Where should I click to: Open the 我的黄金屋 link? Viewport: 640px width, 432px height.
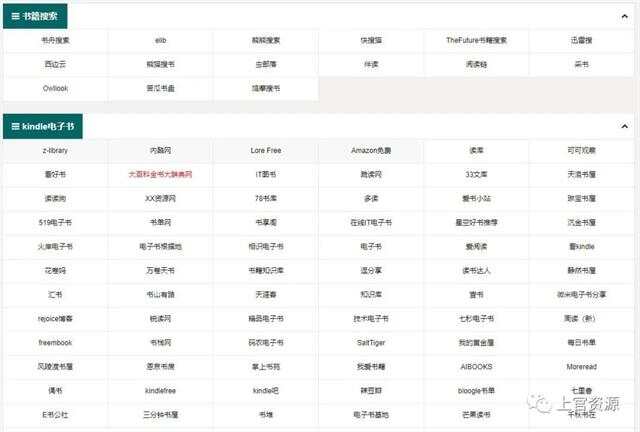476,343
